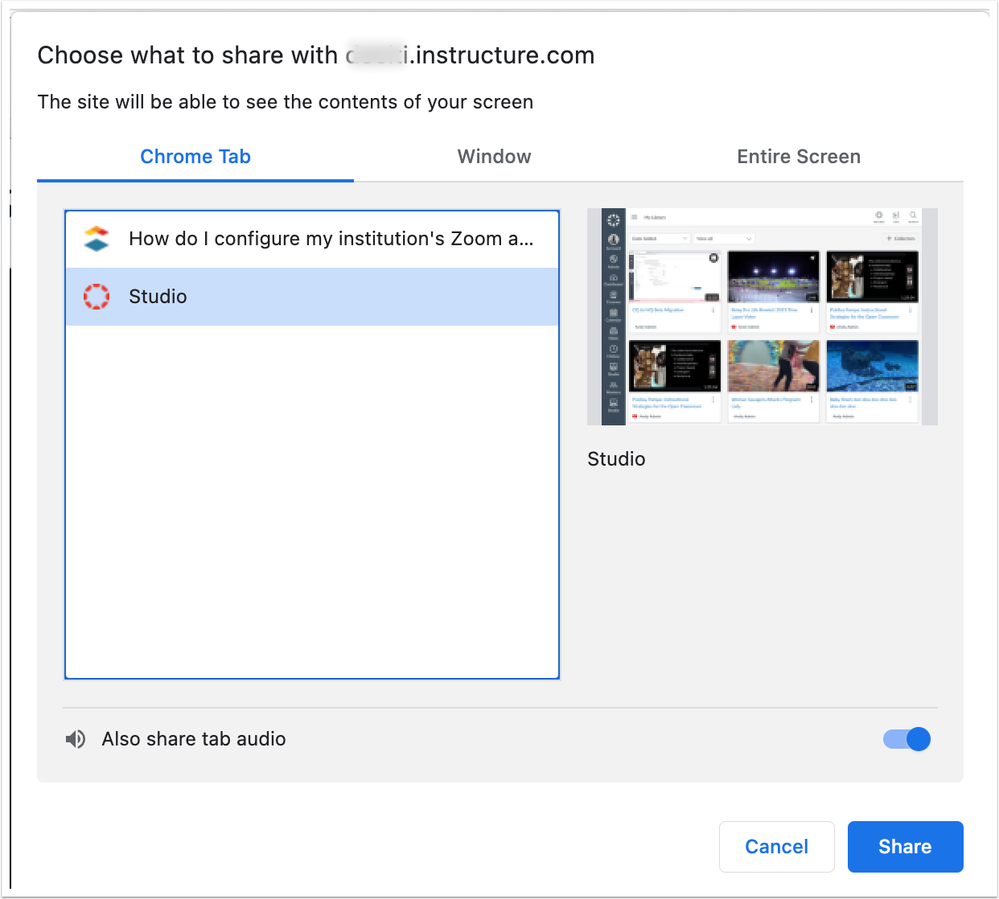The height and width of the screenshot is (899, 999).
Task: Switch to the Entire Screen tab
Action: point(798,157)
